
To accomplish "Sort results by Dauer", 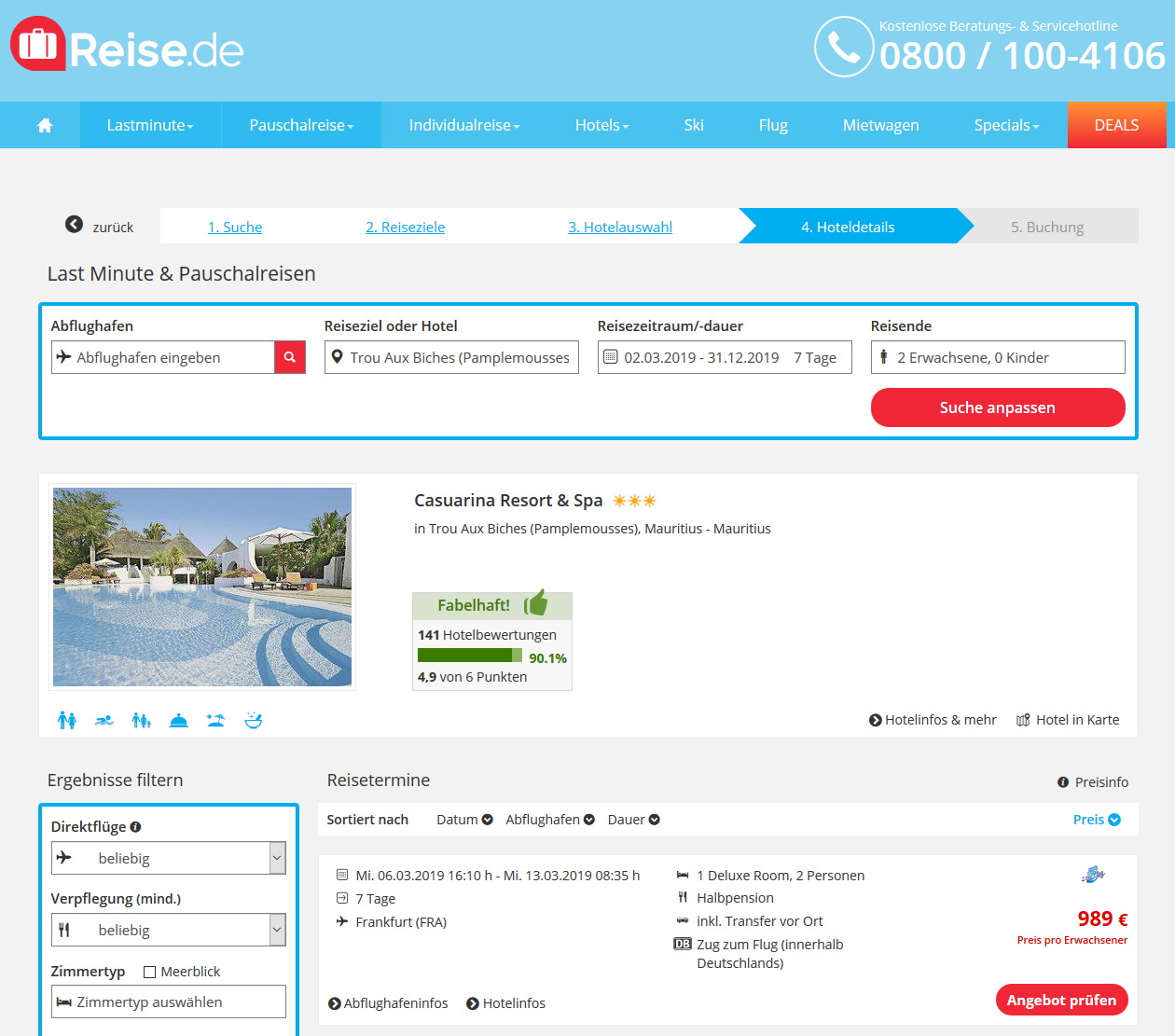I will [634, 820].
